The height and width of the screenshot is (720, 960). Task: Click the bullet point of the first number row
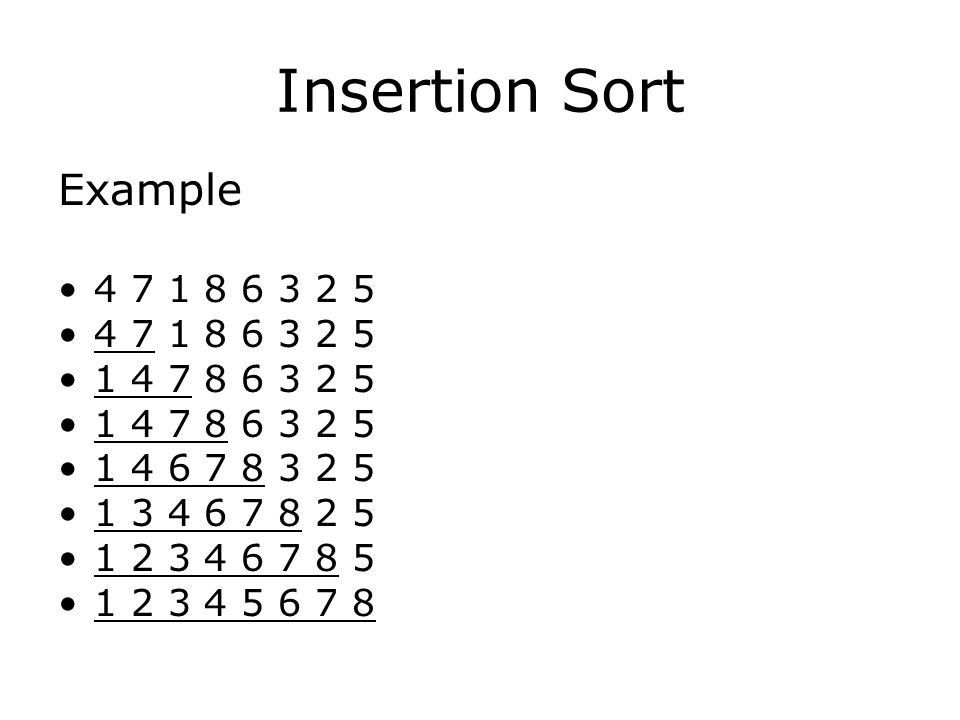[68, 290]
